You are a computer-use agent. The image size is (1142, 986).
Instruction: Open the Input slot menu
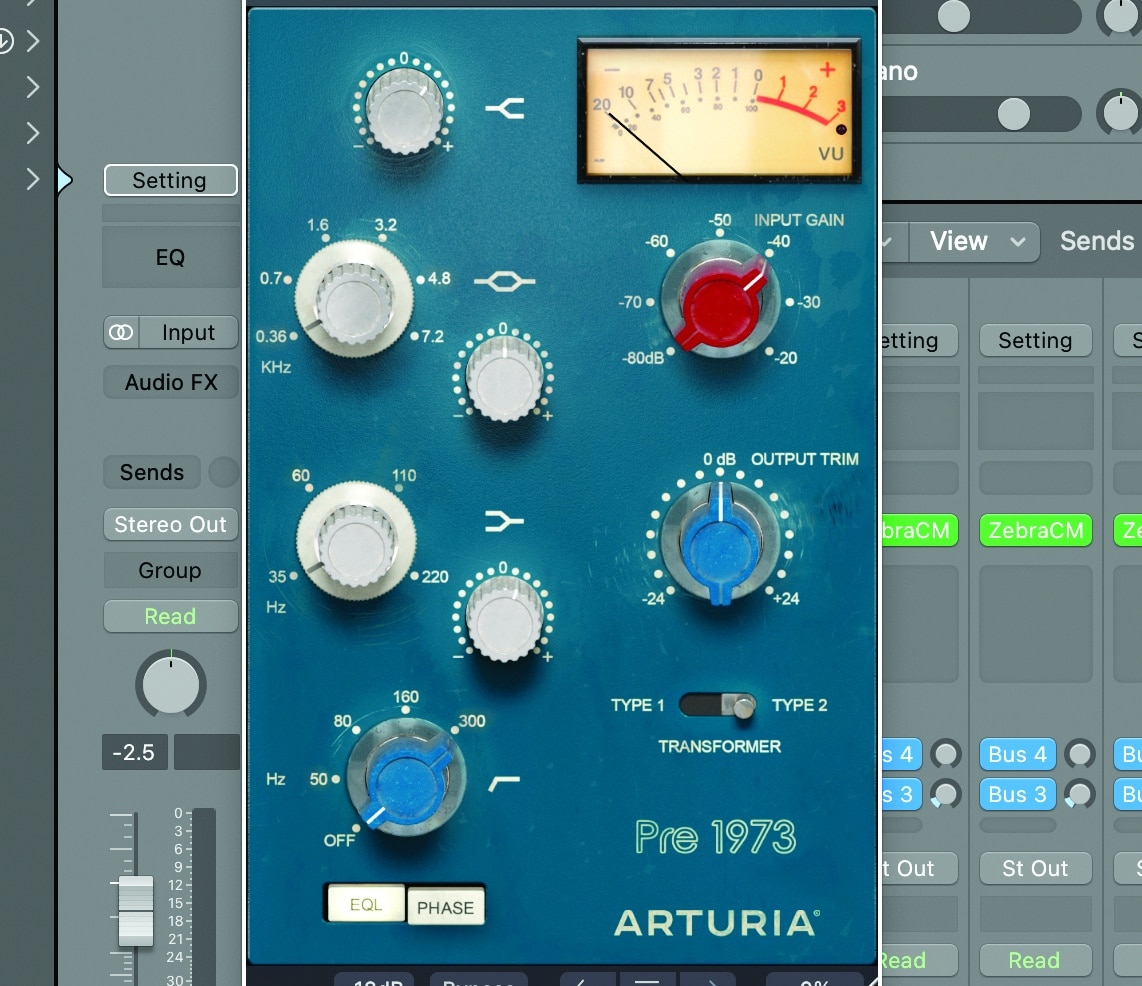(189, 333)
